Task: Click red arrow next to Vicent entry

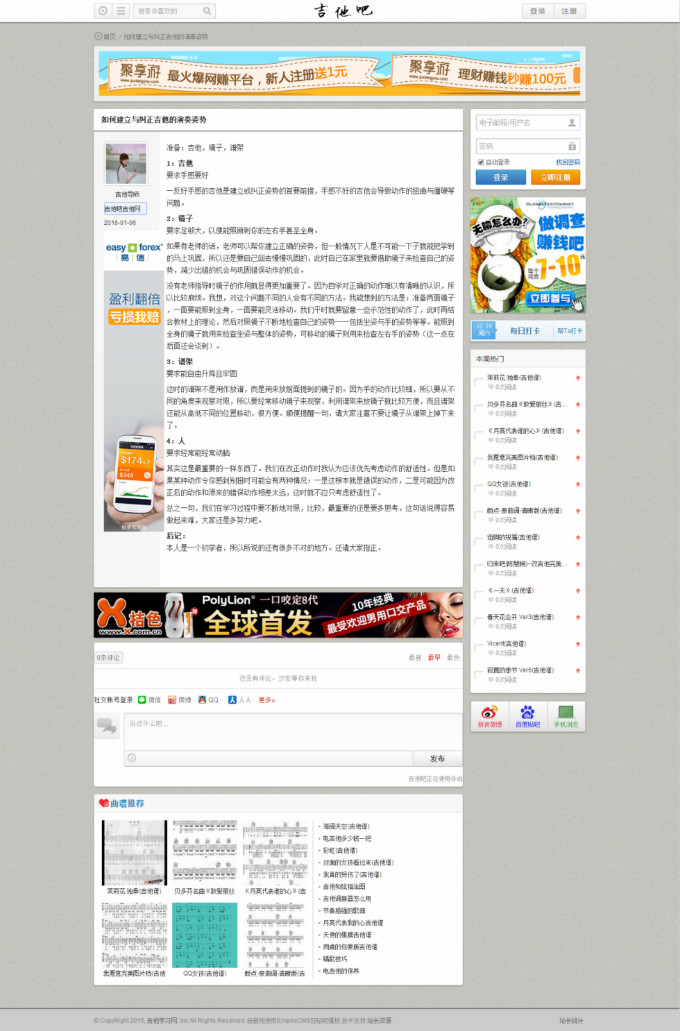Action: 578,644
